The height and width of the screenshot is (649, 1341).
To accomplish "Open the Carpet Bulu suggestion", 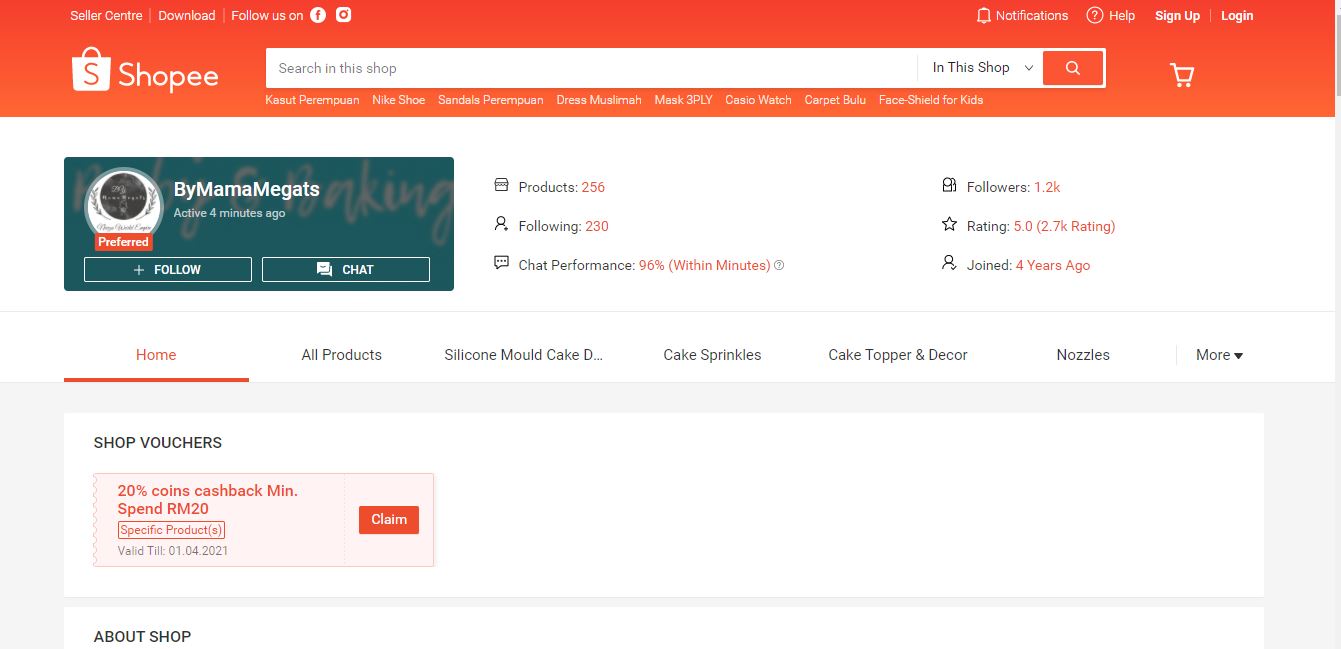I will click(x=835, y=100).
